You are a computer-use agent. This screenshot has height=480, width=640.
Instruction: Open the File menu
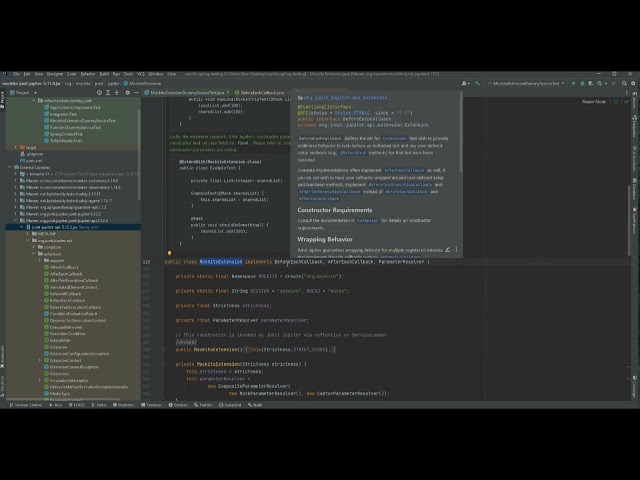(x=16, y=74)
